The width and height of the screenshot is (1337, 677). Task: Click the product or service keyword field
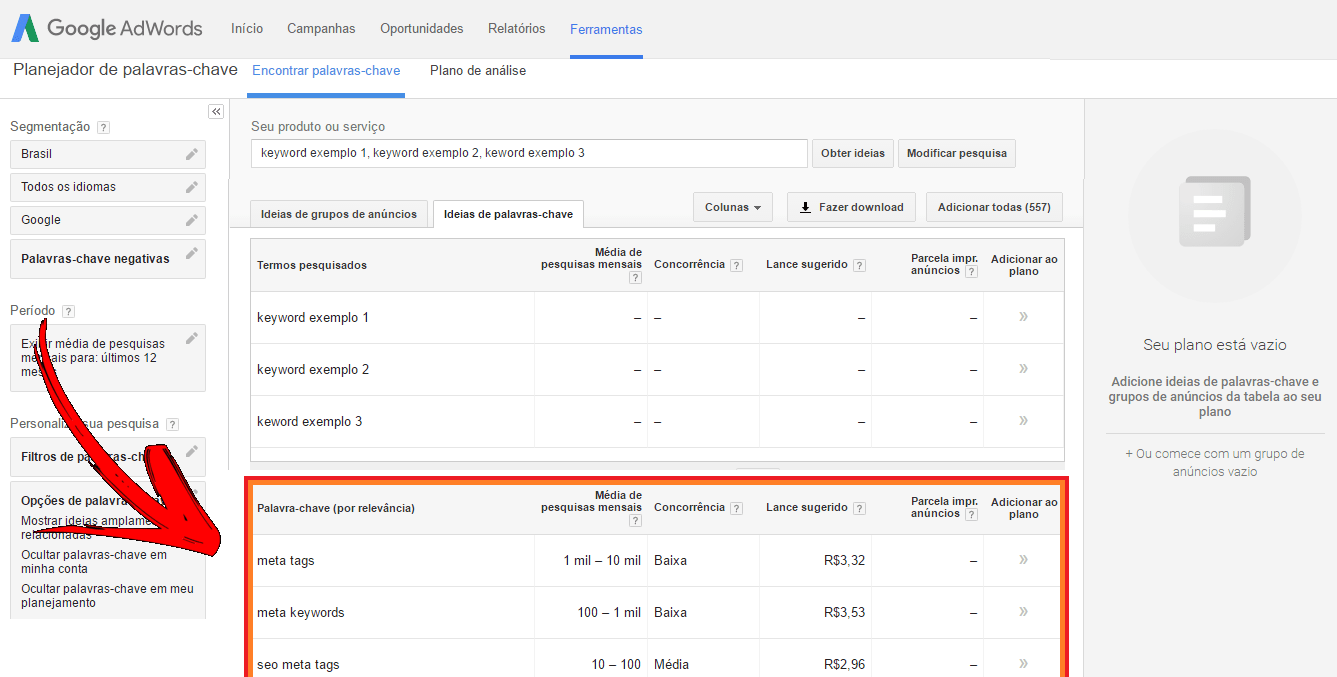pos(529,153)
